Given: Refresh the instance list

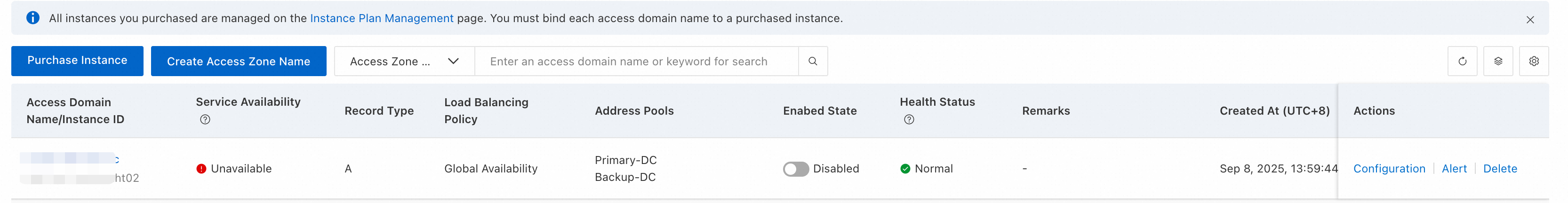Looking at the screenshot, I should (1462, 62).
